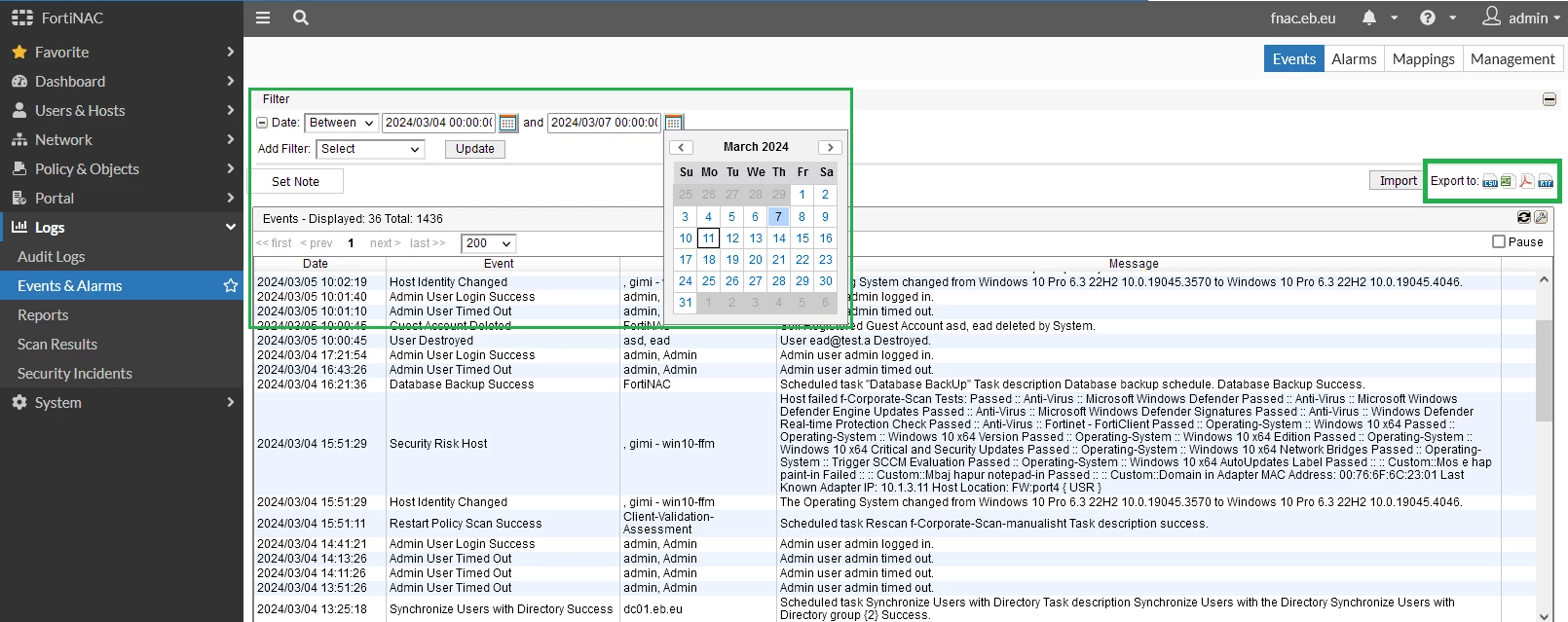Open the help question mark menu
The height and width of the screenshot is (622, 1568).
click(1428, 18)
